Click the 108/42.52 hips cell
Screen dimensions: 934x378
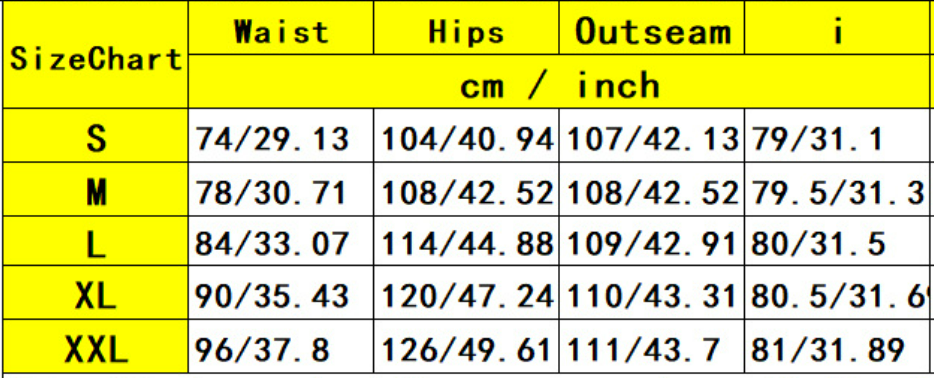(x=466, y=189)
